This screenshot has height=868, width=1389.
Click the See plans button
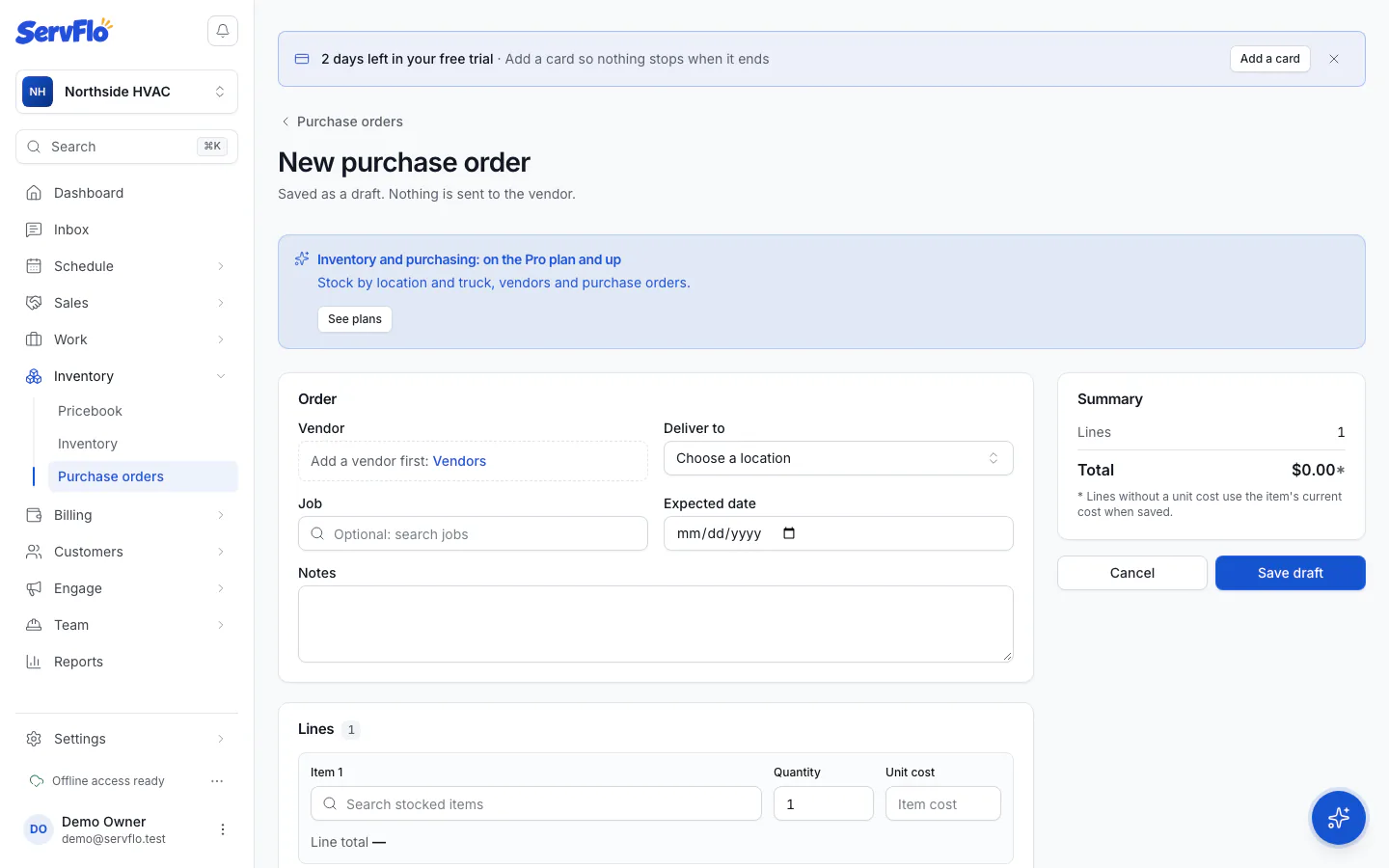tap(355, 319)
